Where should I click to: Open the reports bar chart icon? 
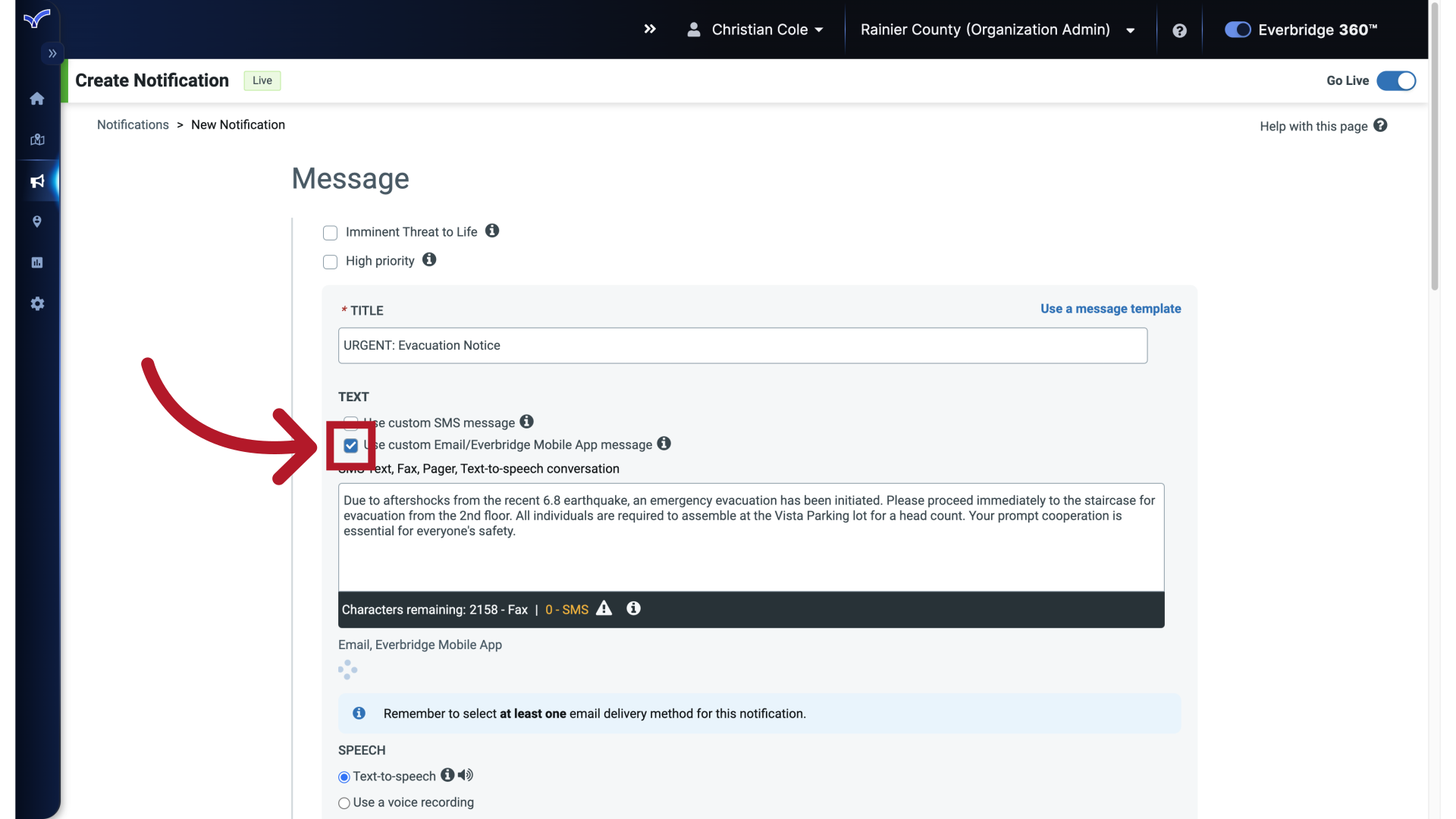[37, 262]
